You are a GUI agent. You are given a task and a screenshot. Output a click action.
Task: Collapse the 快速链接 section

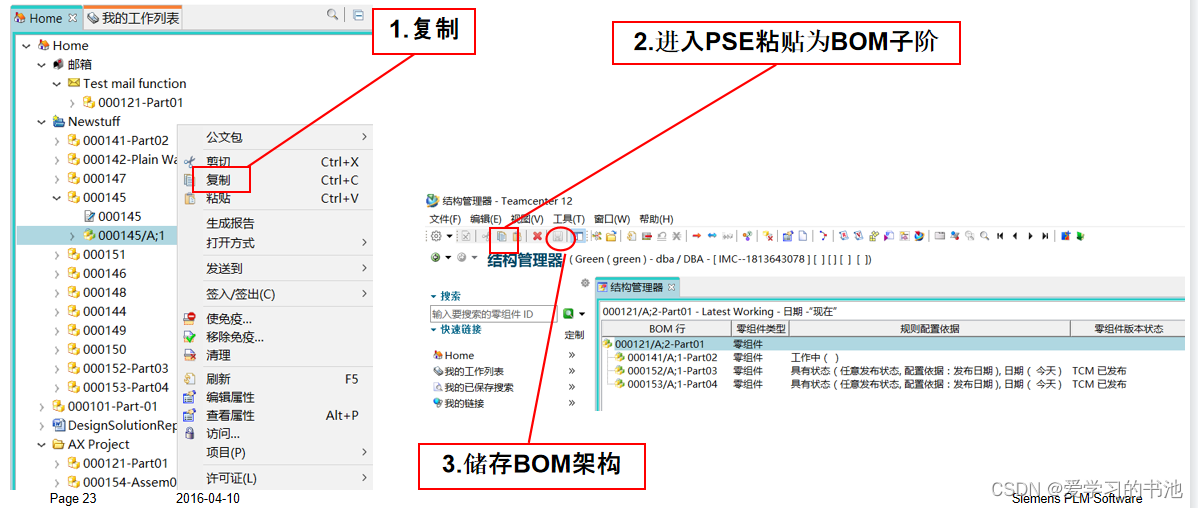click(x=434, y=331)
